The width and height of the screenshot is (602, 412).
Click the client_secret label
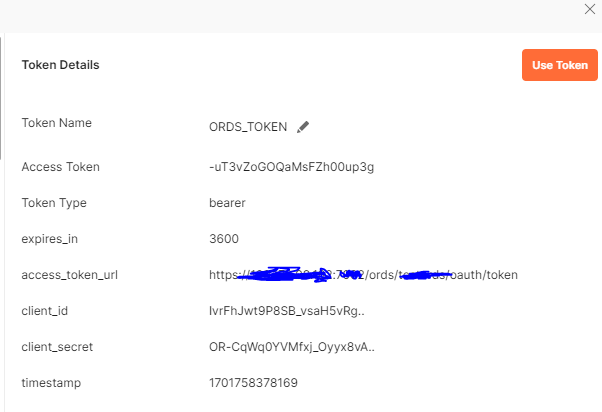click(x=57, y=347)
